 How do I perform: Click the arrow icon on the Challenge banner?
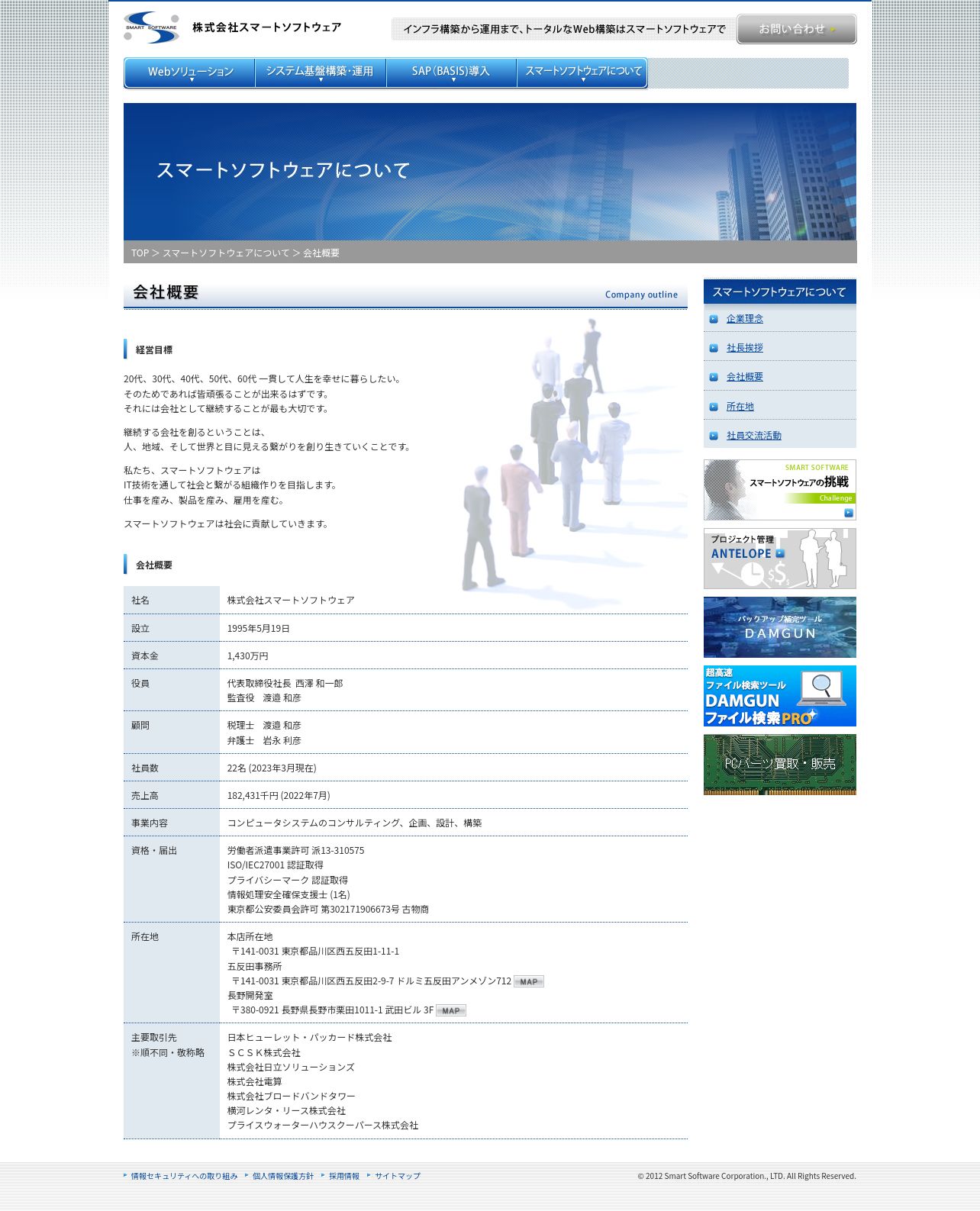pos(848,513)
